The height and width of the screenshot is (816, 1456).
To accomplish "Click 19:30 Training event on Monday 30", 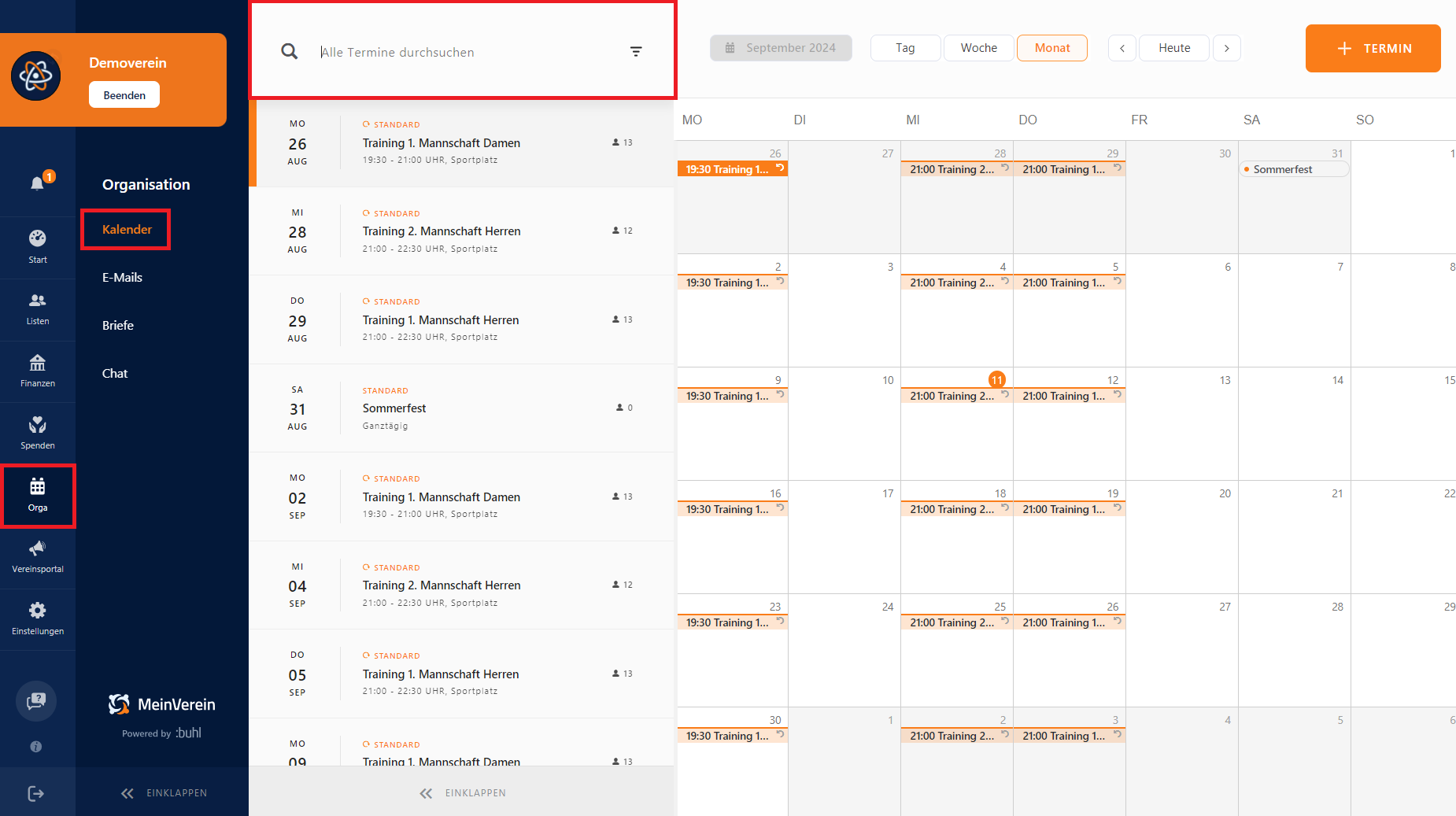I will (733, 735).
